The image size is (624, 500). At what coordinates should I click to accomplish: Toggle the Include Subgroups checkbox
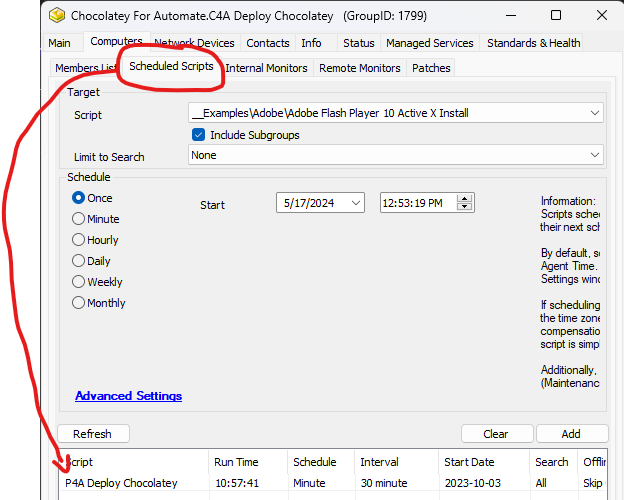pyautogui.click(x=198, y=135)
